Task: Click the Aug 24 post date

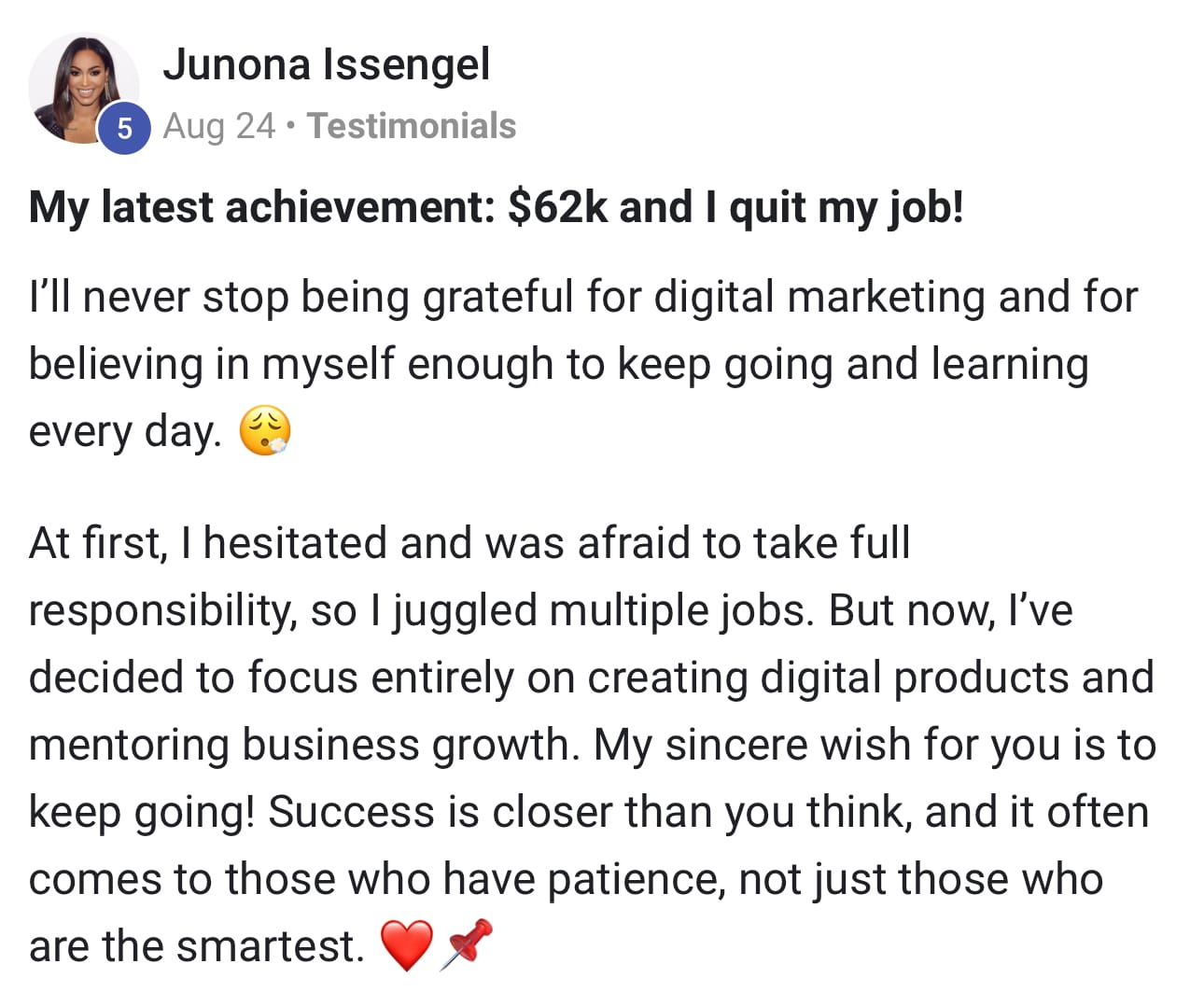Action: [x=219, y=126]
